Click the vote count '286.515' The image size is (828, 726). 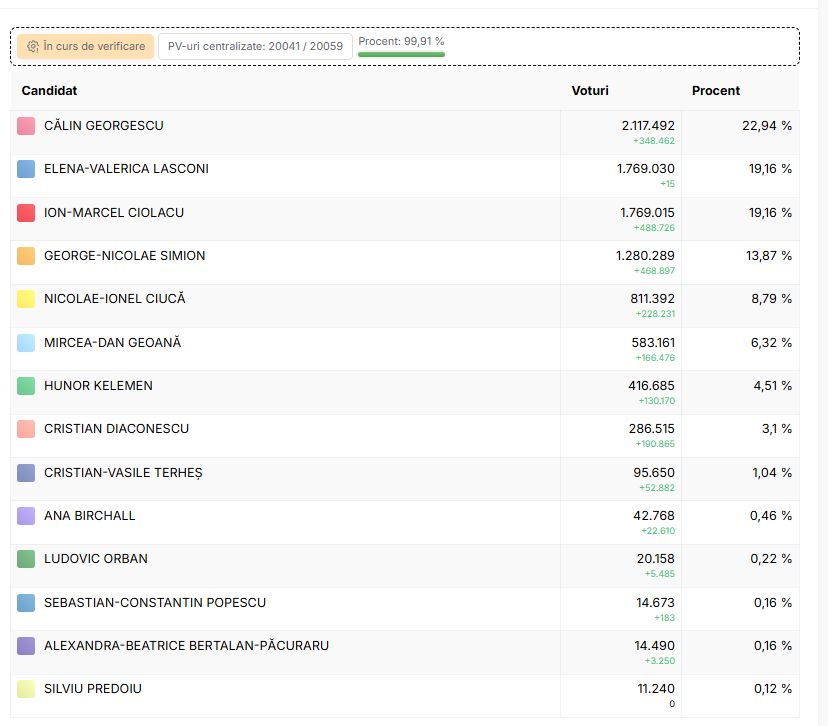pyautogui.click(x=652, y=428)
